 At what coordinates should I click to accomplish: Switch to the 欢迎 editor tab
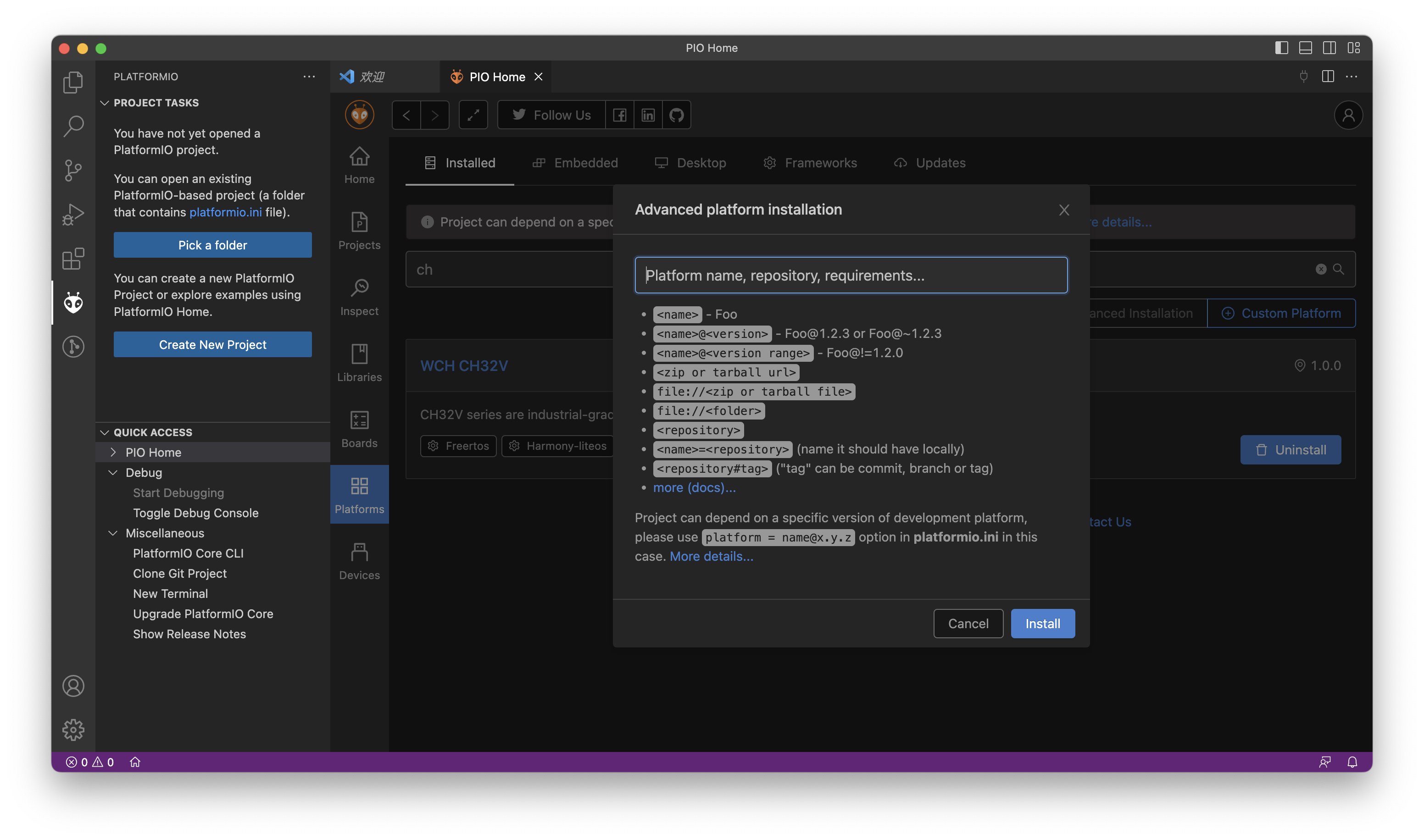pyautogui.click(x=372, y=77)
